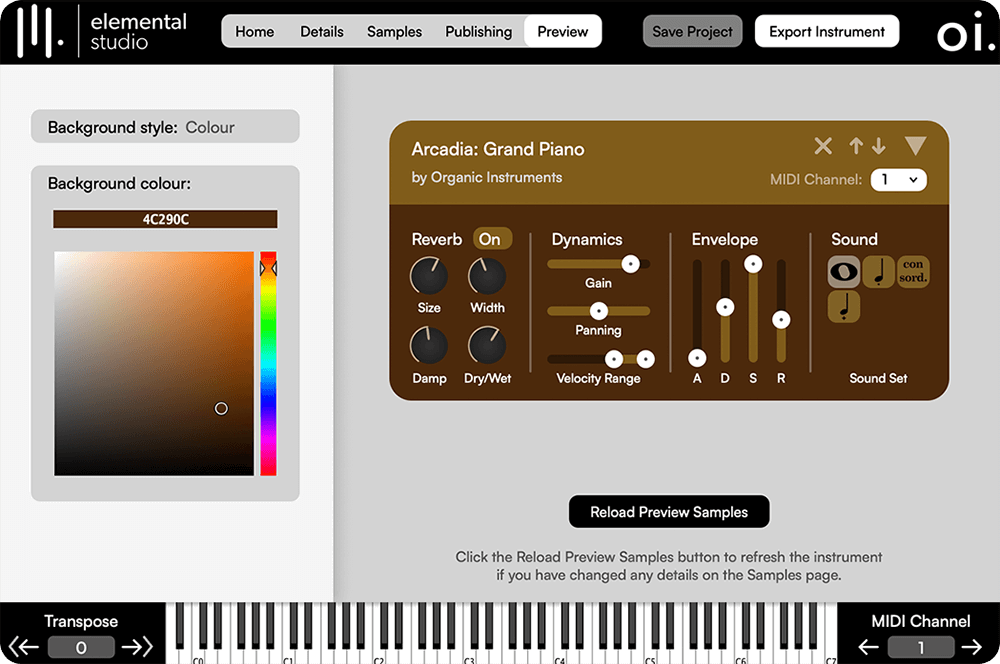Click the 4C290C hex colour field

point(165,218)
